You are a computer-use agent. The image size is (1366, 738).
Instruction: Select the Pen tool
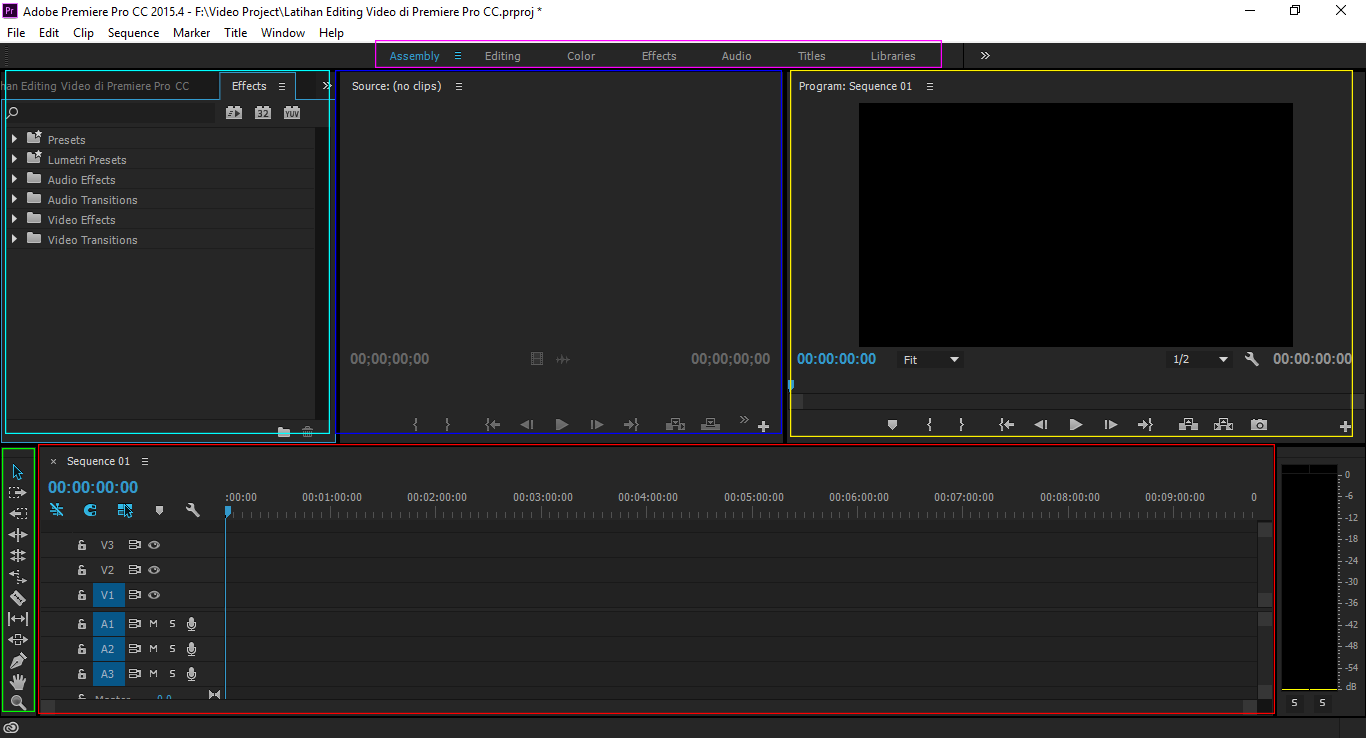coord(18,661)
